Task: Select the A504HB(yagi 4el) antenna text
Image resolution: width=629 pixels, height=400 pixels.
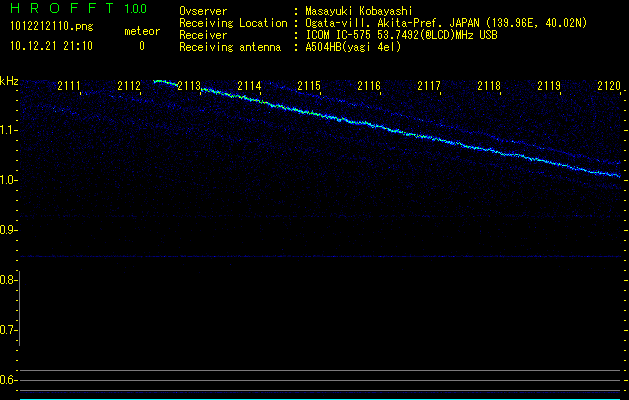Action: point(353,47)
